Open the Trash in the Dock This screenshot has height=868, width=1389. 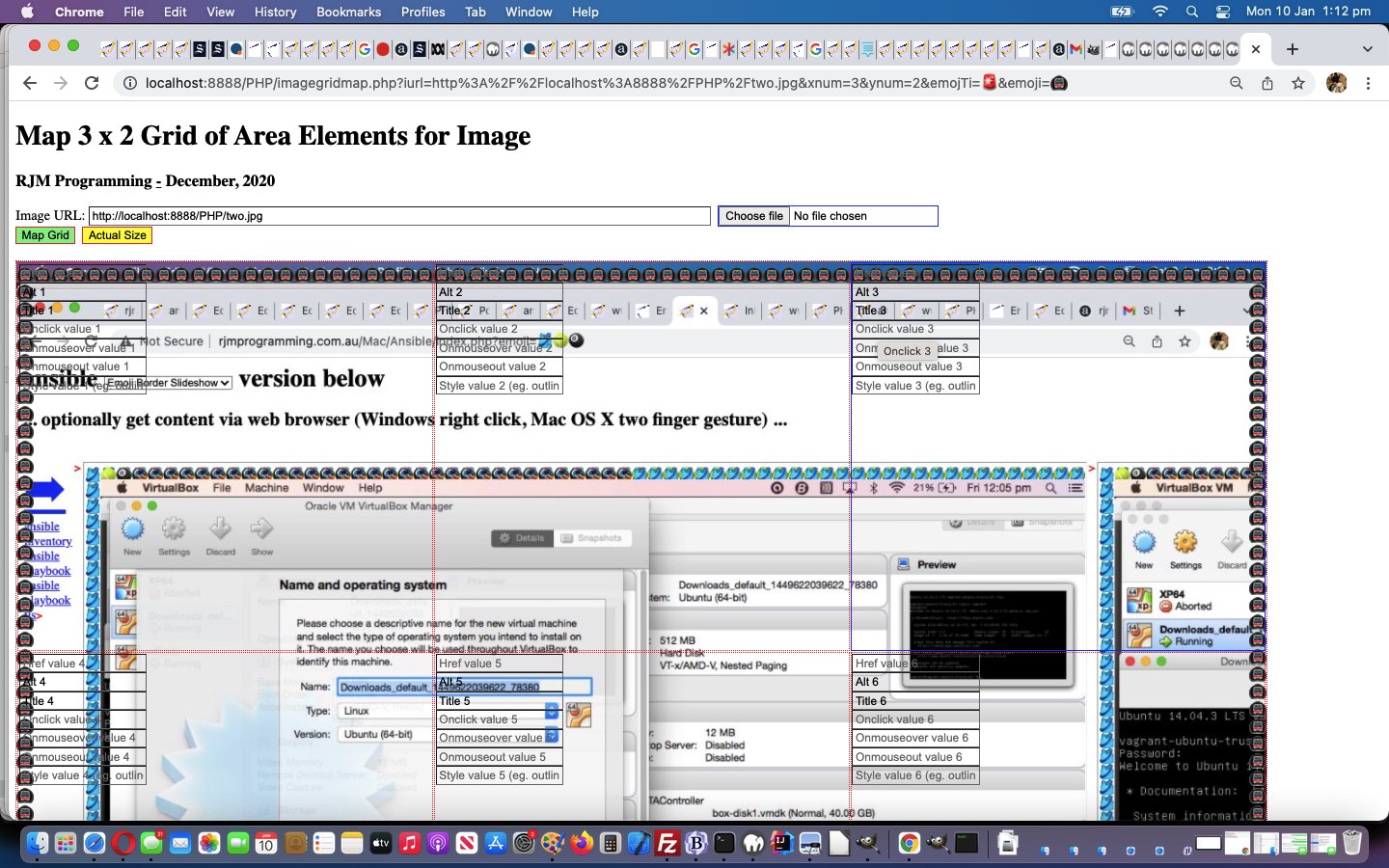[1351, 844]
